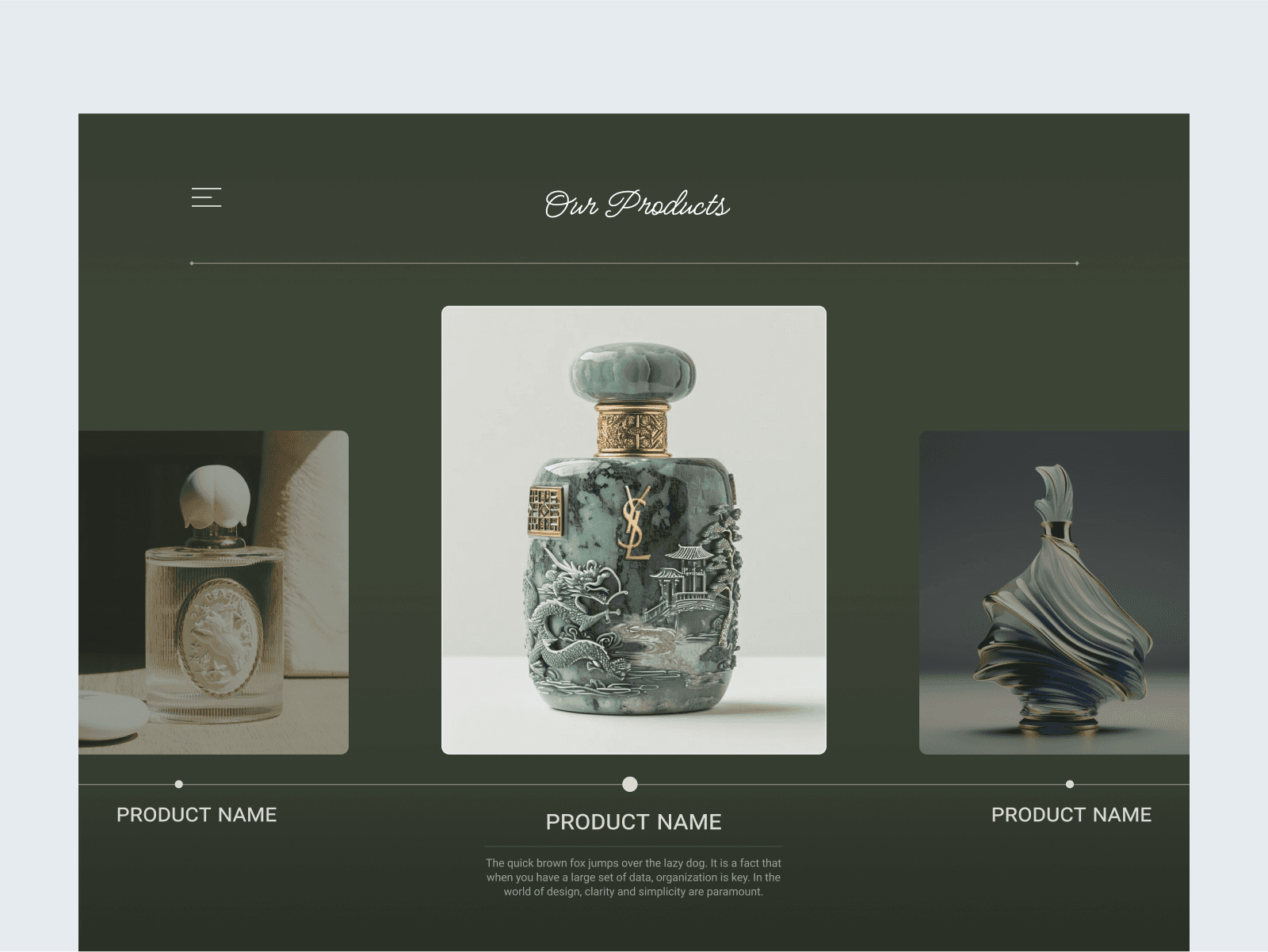This screenshot has height=952, width=1268.
Task: Select the left perfume bottle thumbnail
Action: 213,592
